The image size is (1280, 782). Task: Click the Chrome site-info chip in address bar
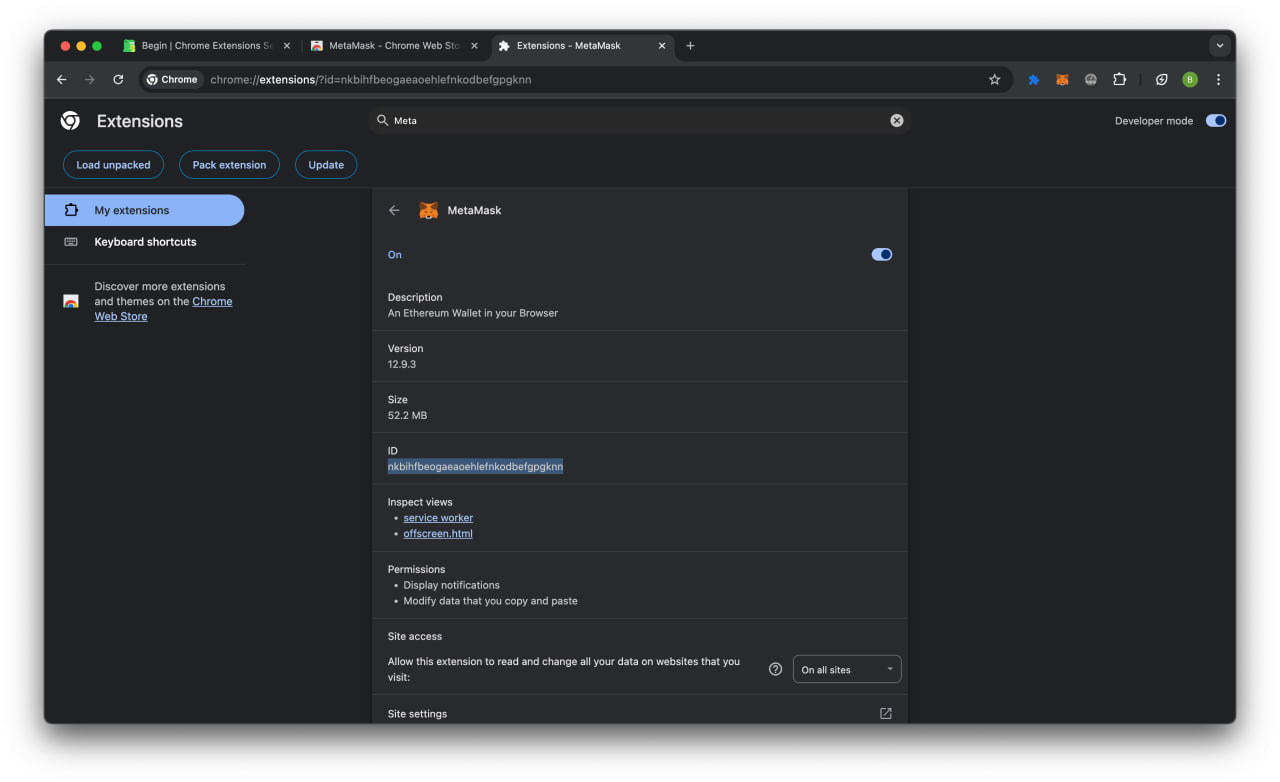coord(173,80)
